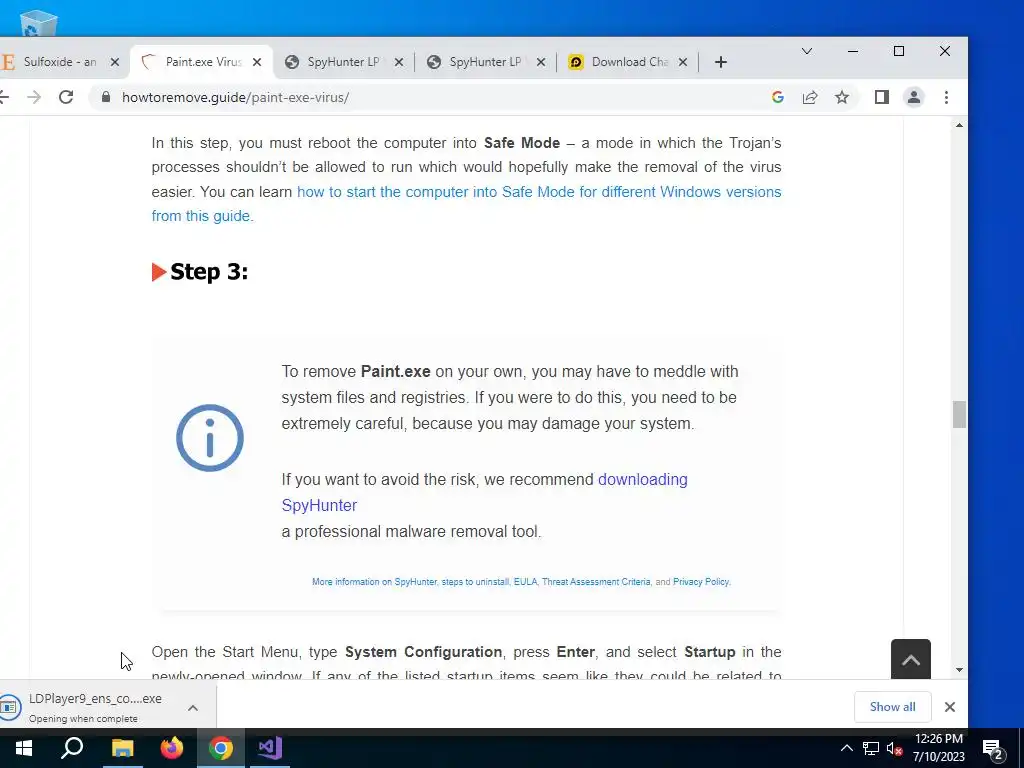Open Threat Assessment Criteria link
Screen dimensions: 1024x768
[x=596, y=582]
